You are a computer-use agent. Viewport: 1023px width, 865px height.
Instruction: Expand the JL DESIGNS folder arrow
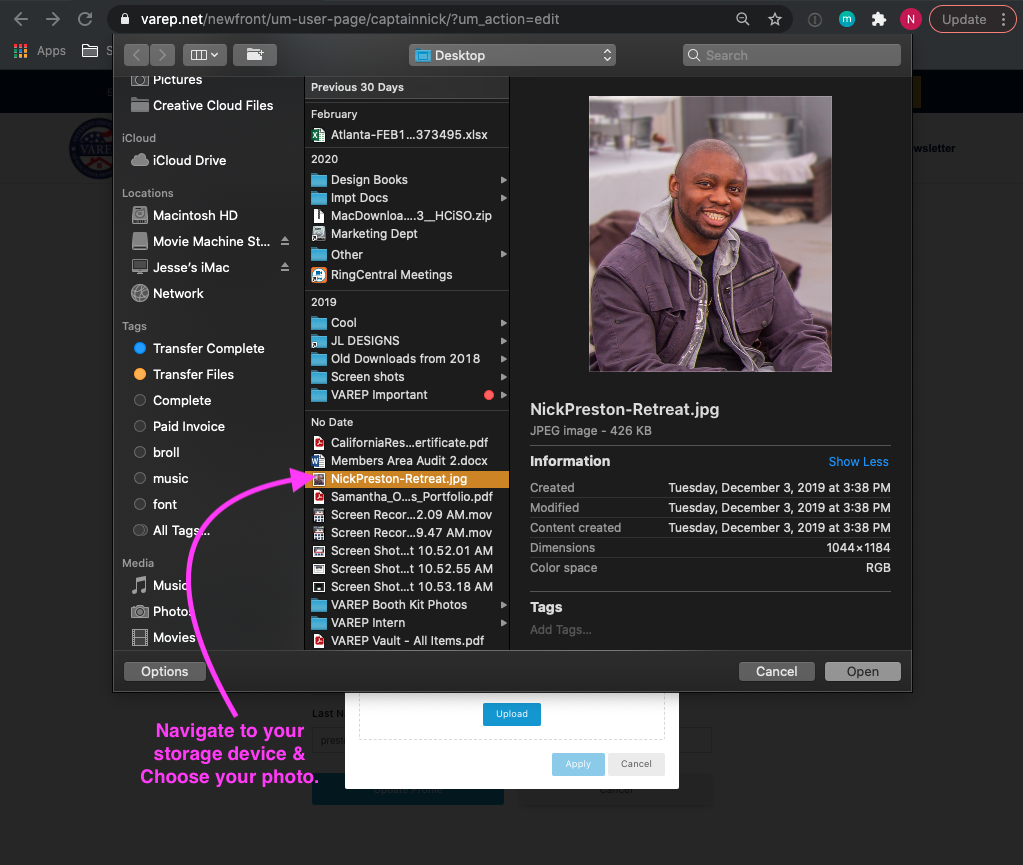tap(504, 341)
